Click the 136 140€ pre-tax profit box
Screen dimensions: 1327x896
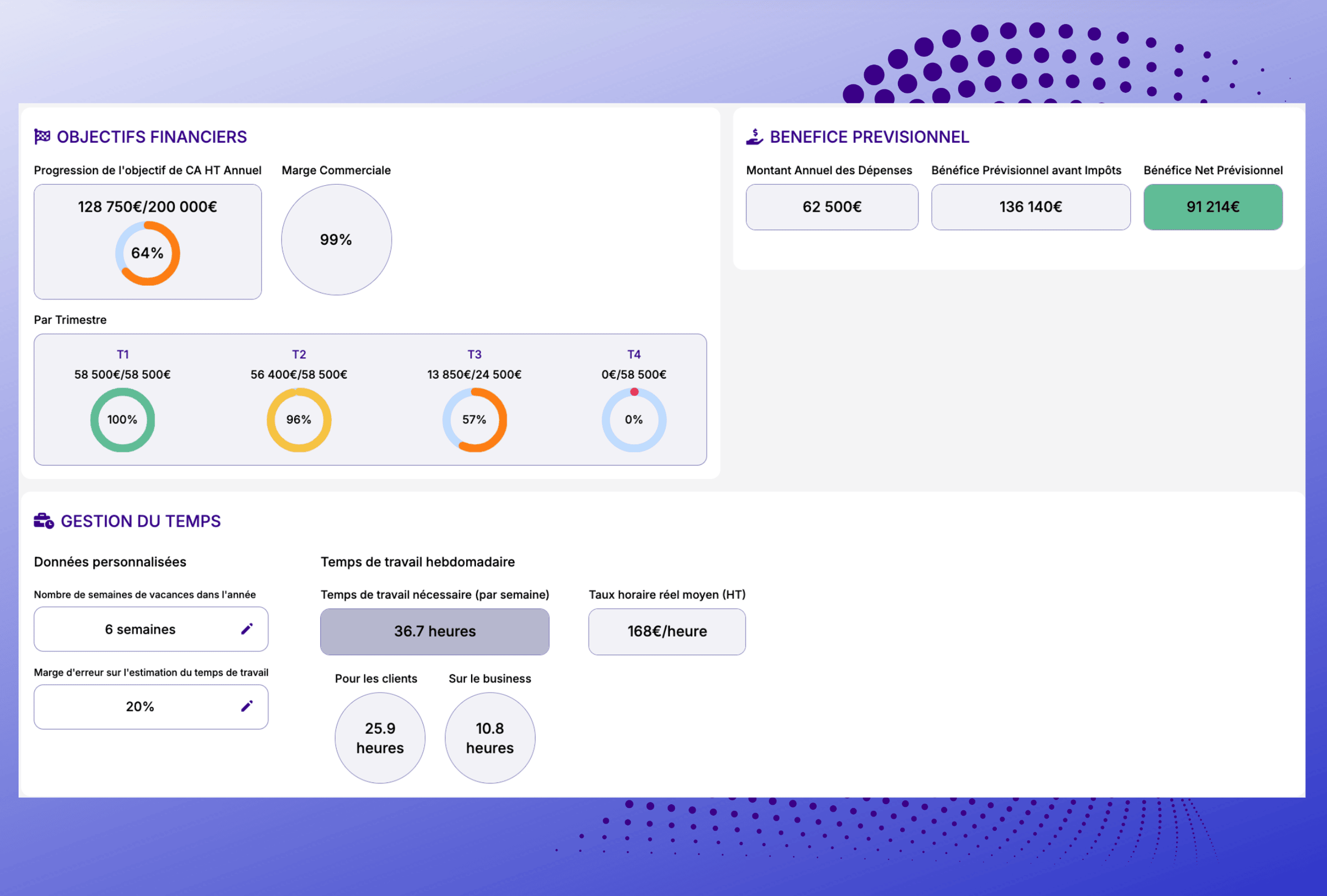coord(1030,207)
